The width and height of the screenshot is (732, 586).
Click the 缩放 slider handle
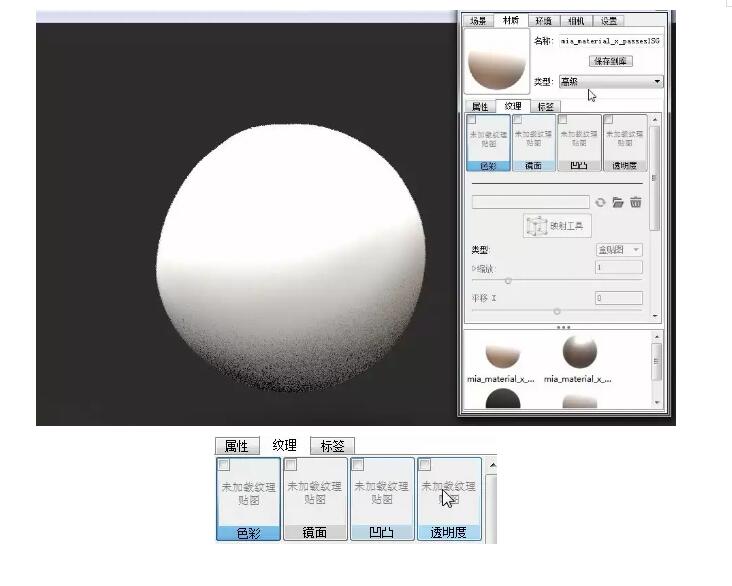tap(508, 281)
